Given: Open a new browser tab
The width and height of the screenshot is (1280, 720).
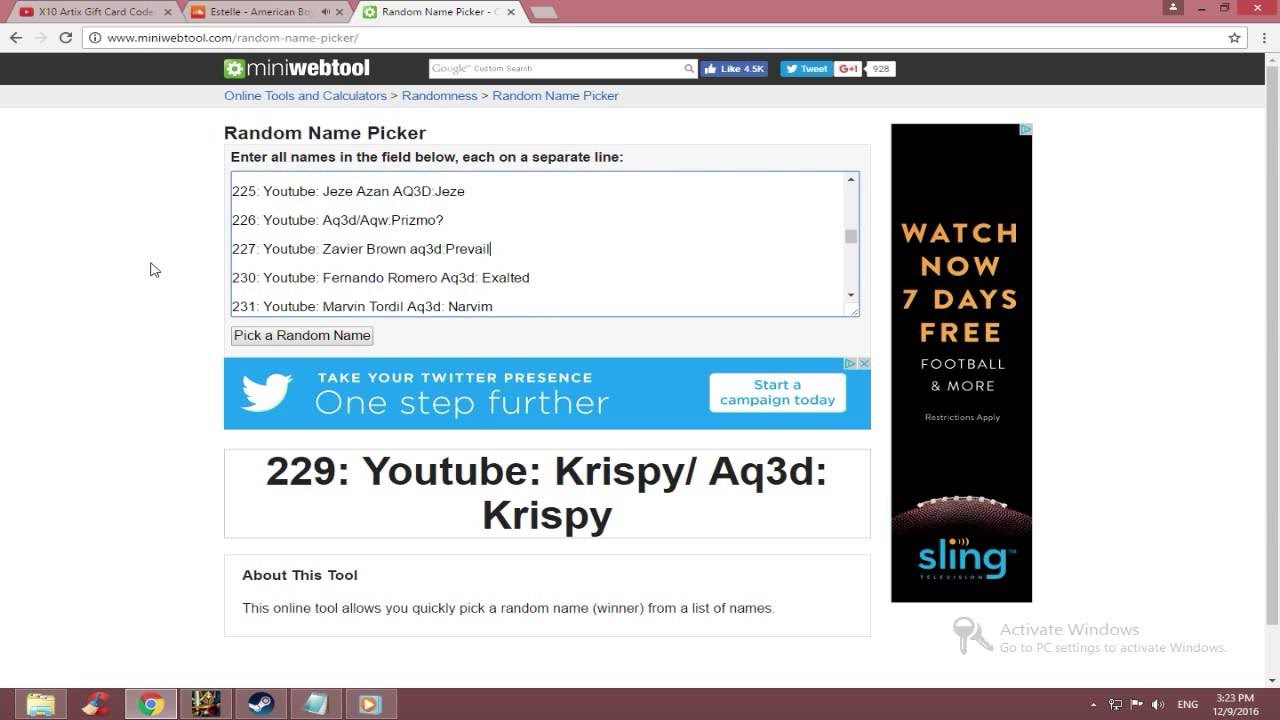Looking at the screenshot, I should point(543,12).
